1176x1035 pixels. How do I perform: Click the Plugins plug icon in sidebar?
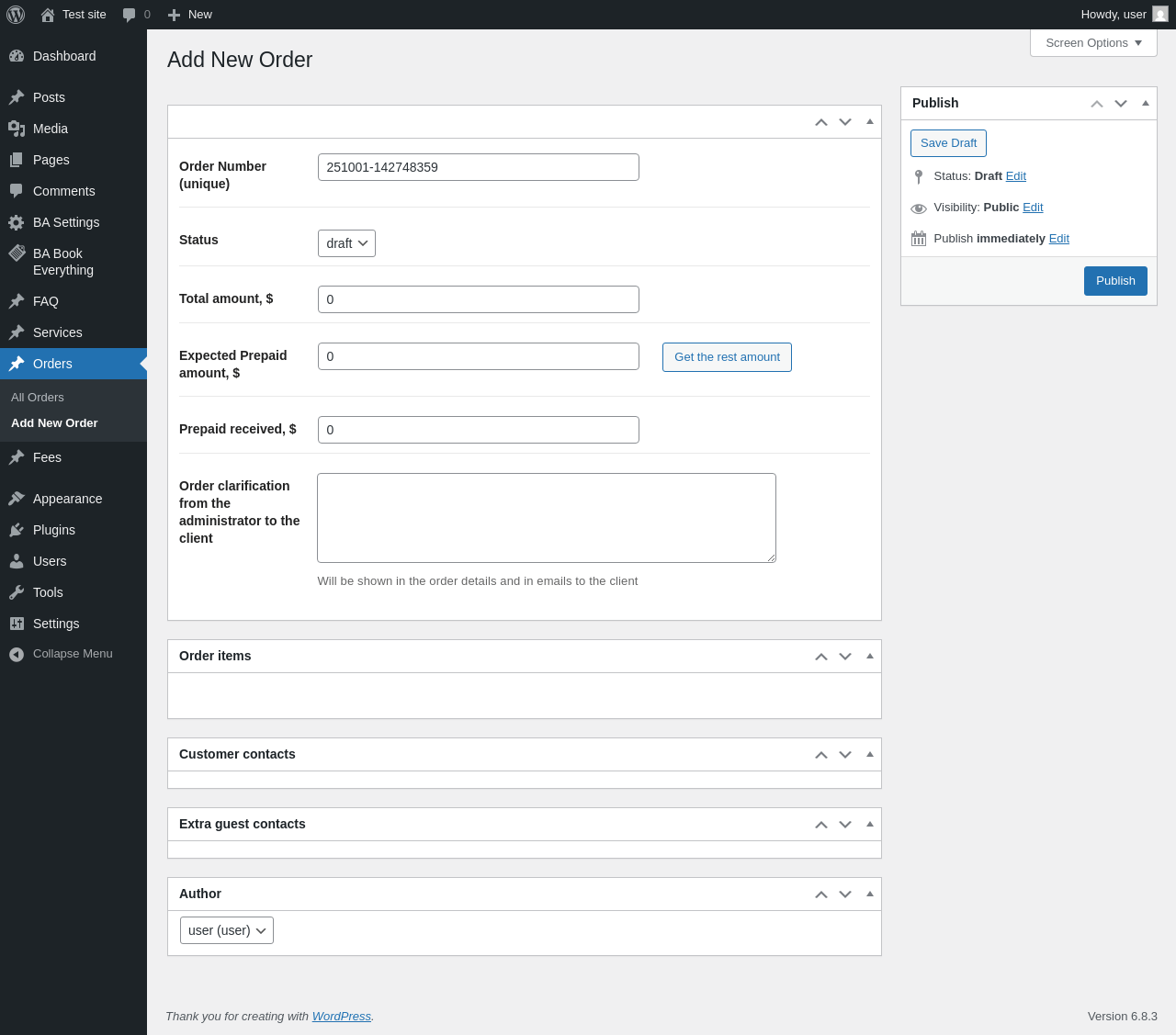[17, 530]
